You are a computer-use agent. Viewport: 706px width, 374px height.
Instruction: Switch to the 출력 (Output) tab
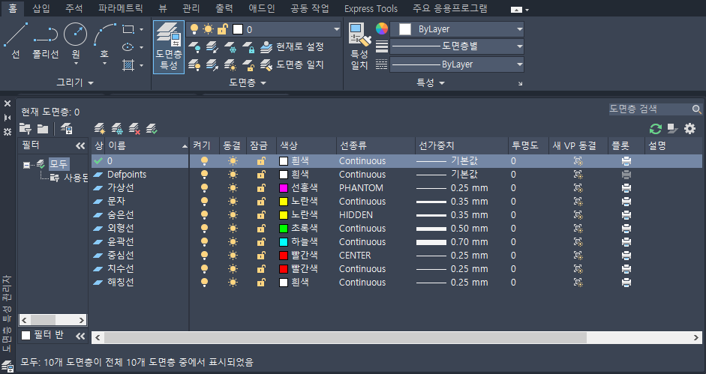224,9
